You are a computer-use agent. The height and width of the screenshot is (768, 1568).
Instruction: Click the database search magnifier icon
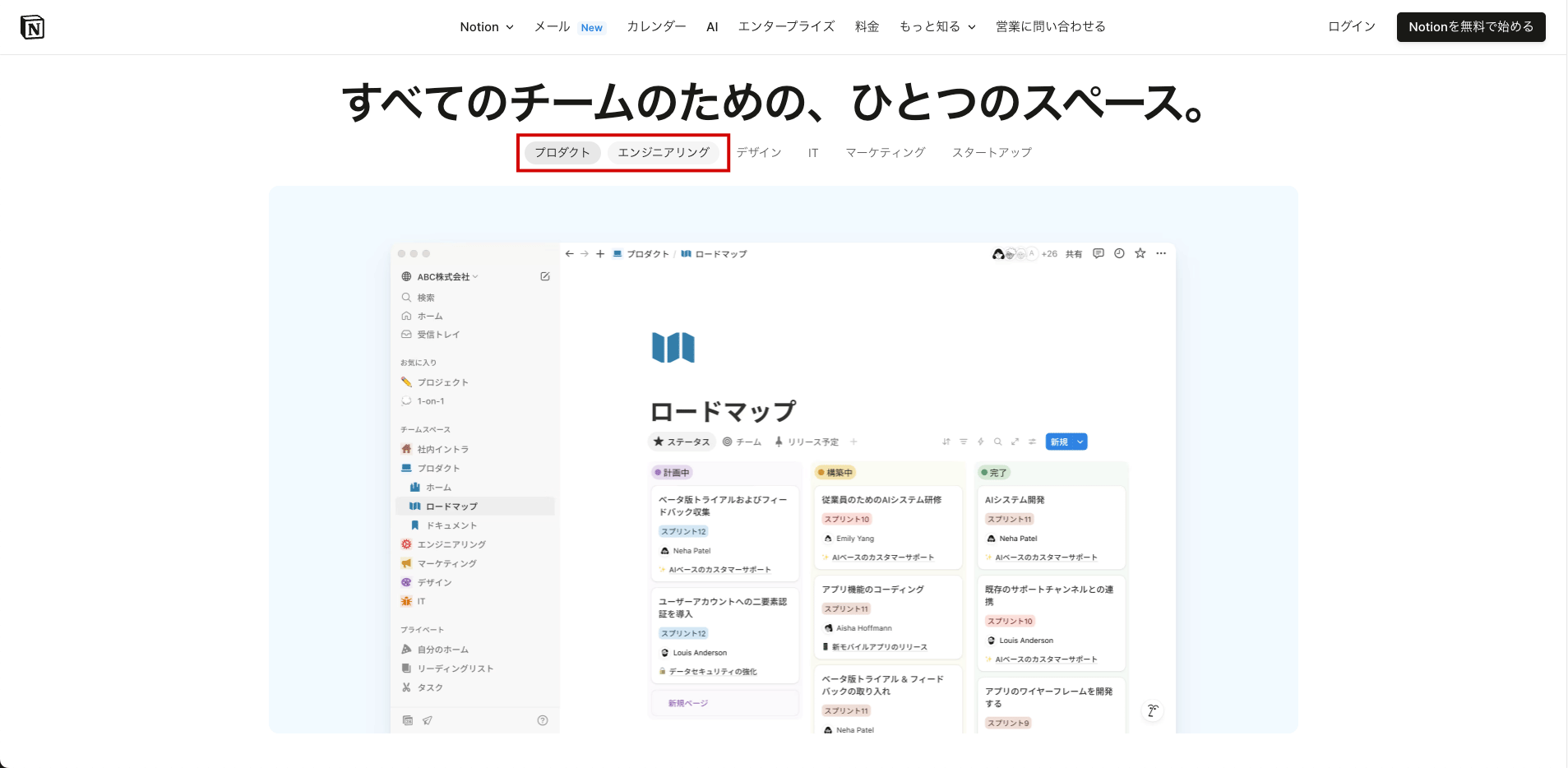coord(998,442)
